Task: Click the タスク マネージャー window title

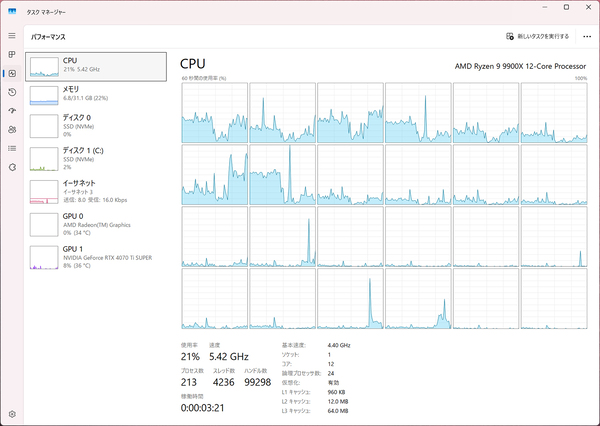Action: point(46,12)
